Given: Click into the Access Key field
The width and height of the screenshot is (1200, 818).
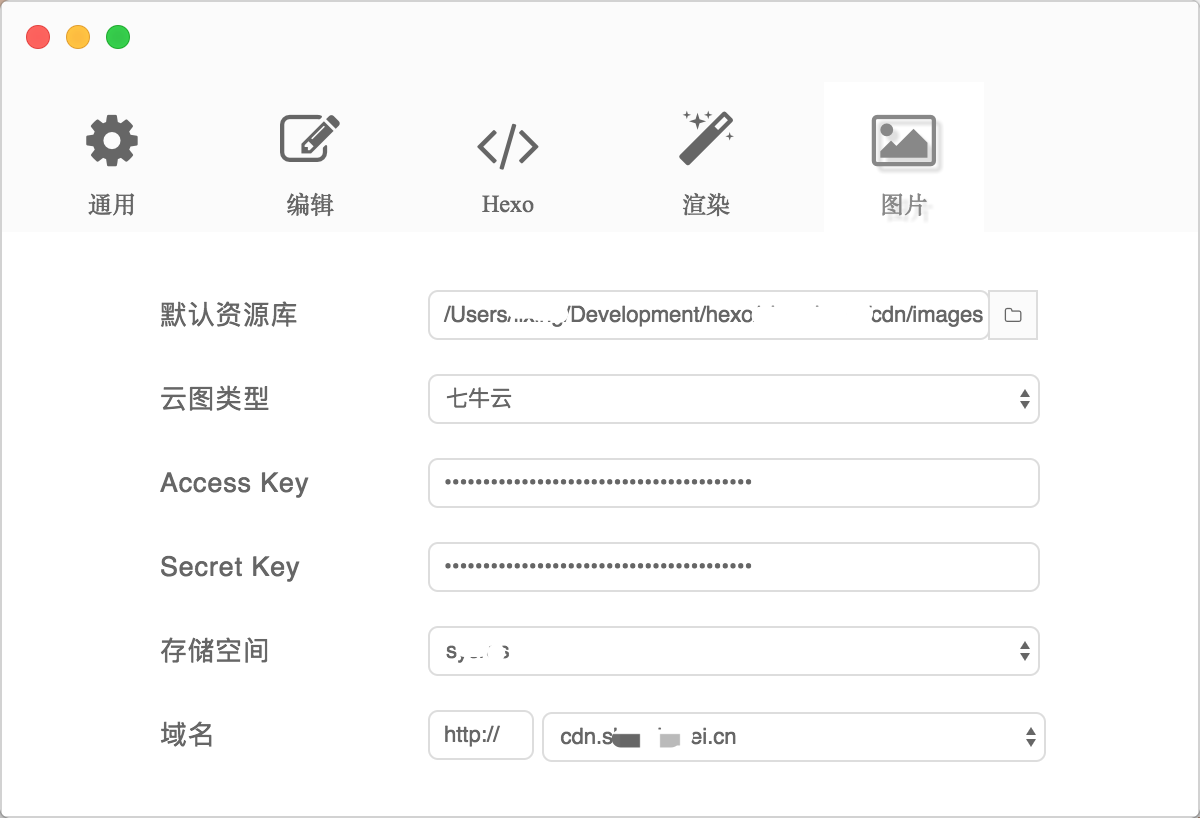Looking at the screenshot, I should click(734, 483).
